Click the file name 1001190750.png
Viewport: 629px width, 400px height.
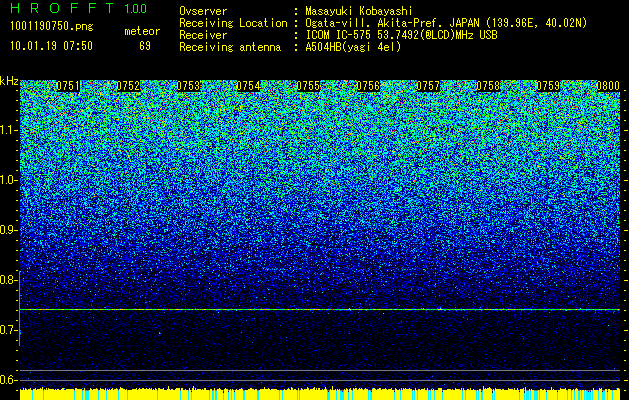pyautogui.click(x=52, y=27)
